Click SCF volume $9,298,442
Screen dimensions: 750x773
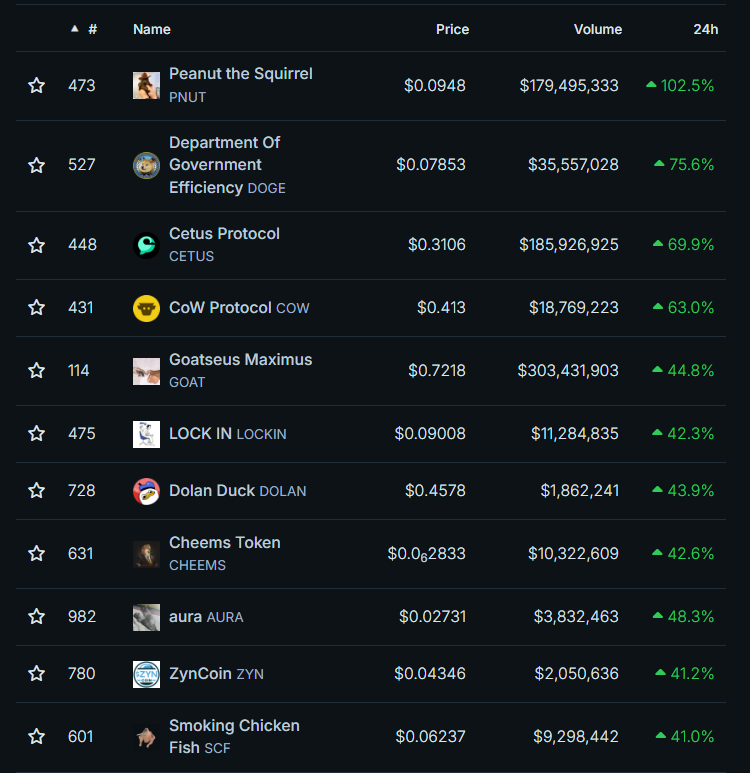[576, 737]
